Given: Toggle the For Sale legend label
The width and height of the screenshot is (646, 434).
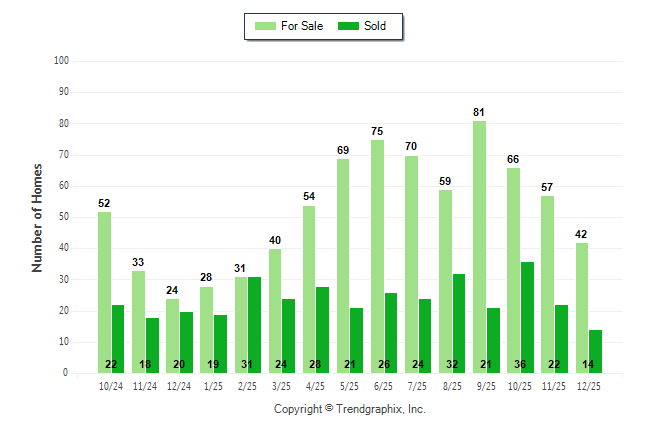Looking at the screenshot, I should click(303, 26).
